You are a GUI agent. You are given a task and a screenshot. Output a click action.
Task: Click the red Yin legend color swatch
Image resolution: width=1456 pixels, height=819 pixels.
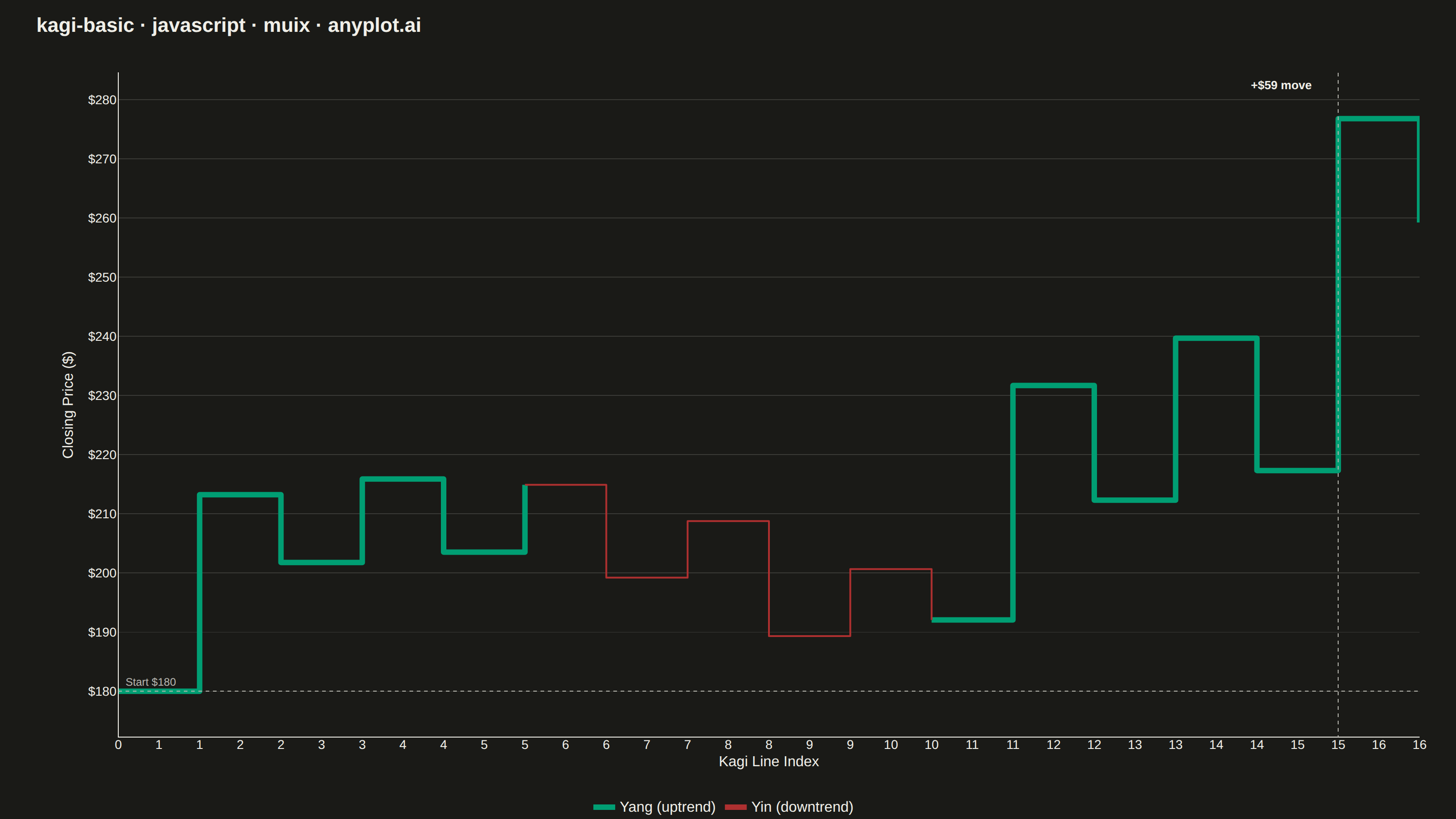pos(735,807)
